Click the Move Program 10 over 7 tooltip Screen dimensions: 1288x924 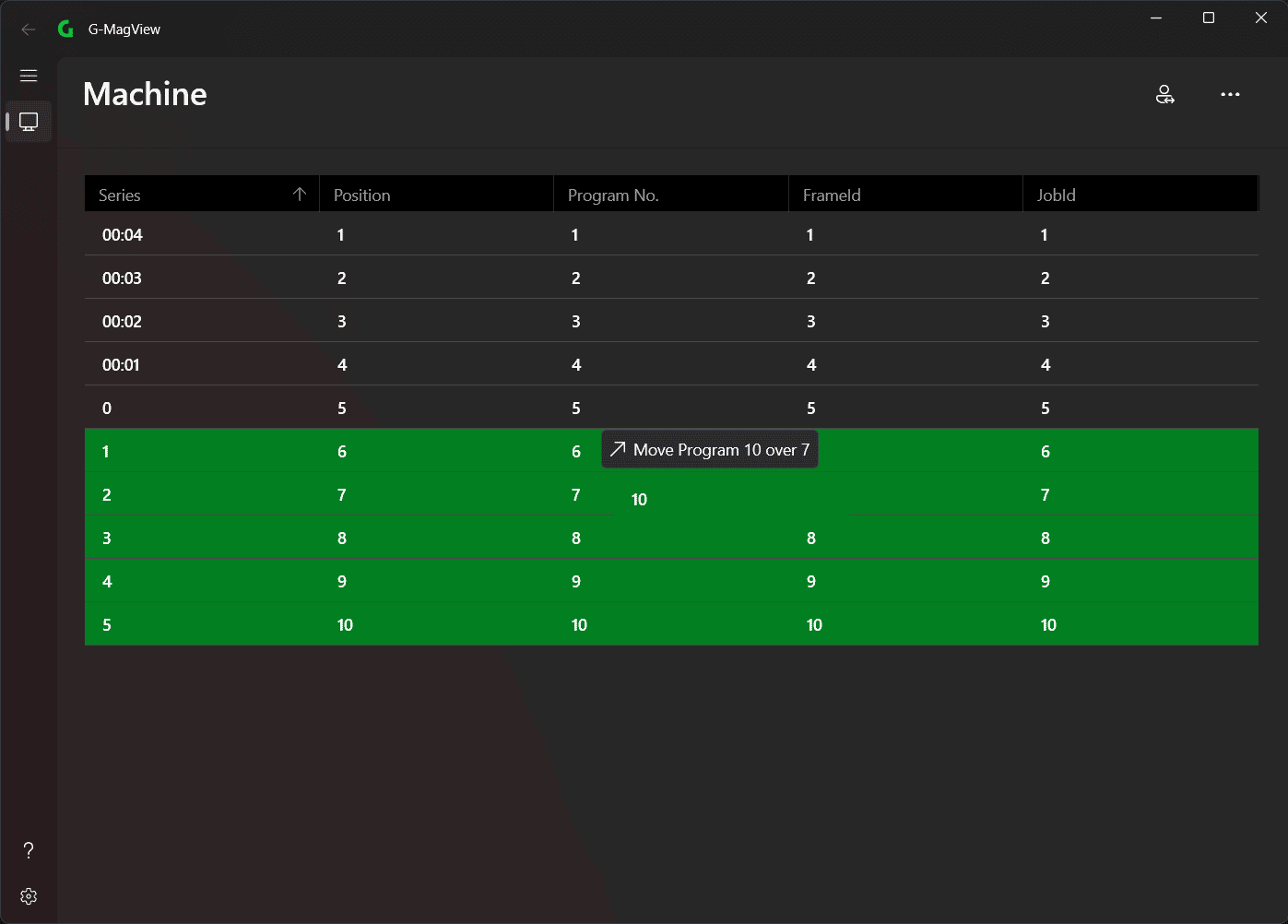[710, 450]
